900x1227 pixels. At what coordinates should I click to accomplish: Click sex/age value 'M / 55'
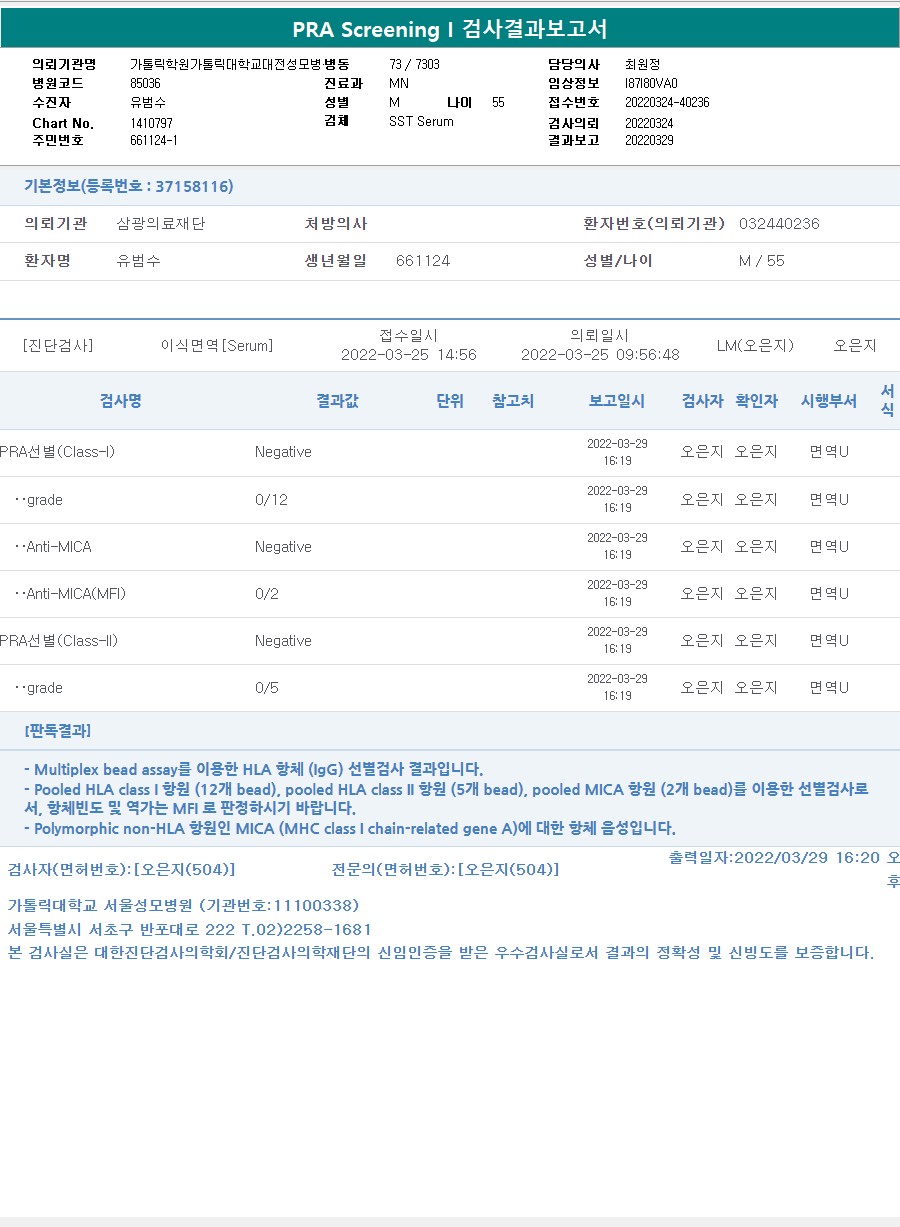pyautogui.click(x=762, y=260)
